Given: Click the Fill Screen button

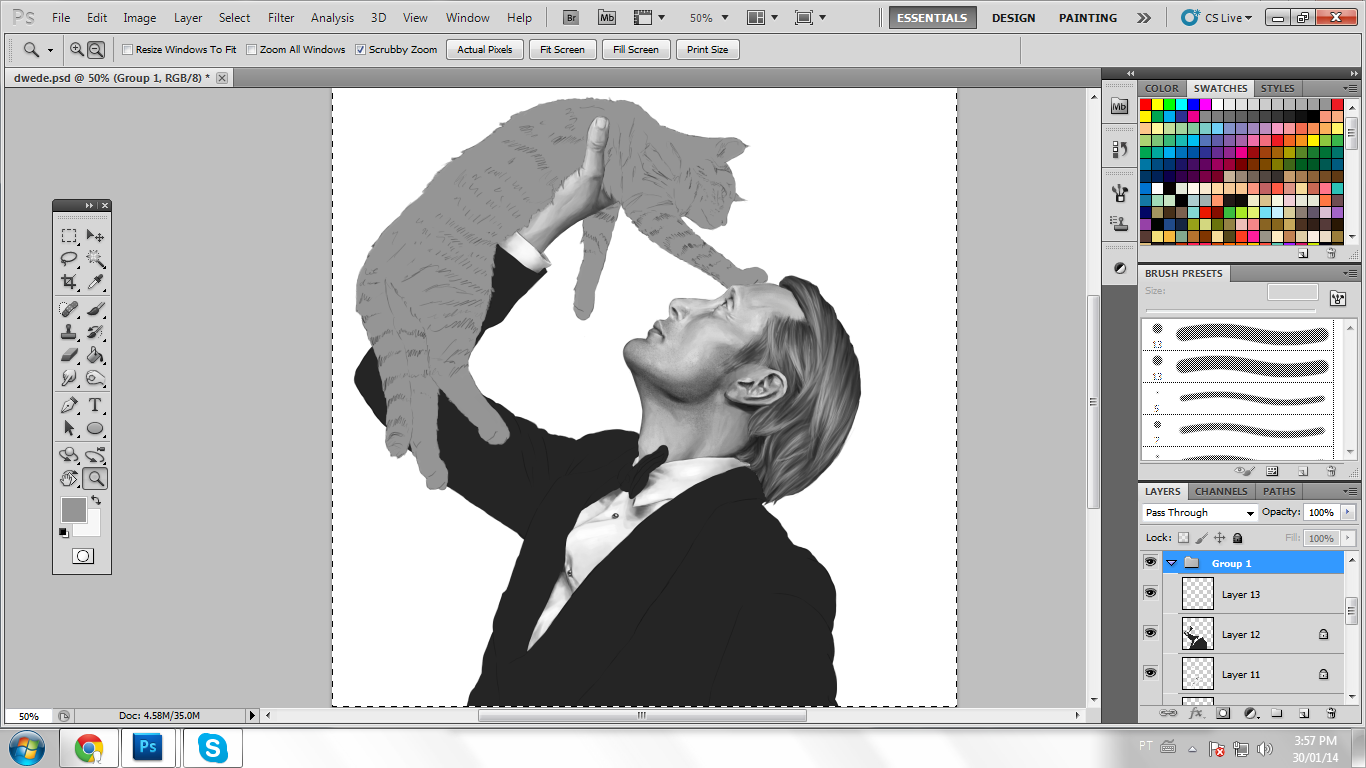Looking at the screenshot, I should coord(636,49).
